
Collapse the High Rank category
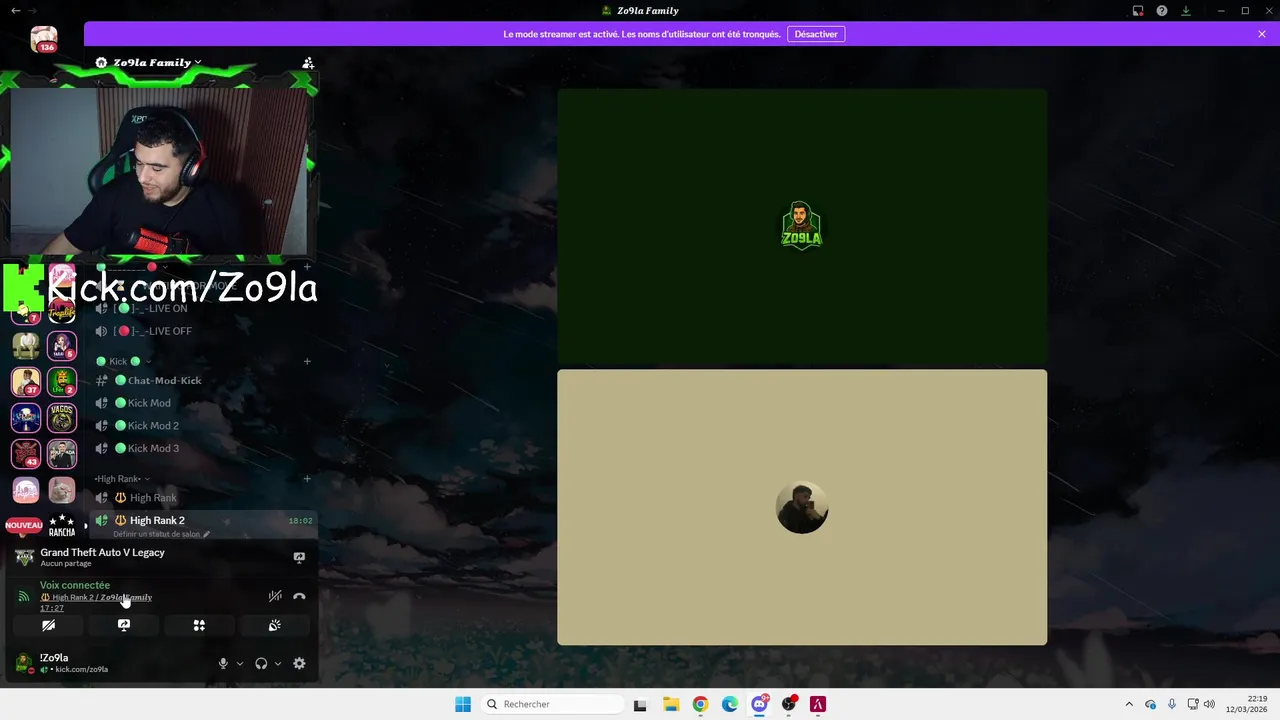click(122, 479)
